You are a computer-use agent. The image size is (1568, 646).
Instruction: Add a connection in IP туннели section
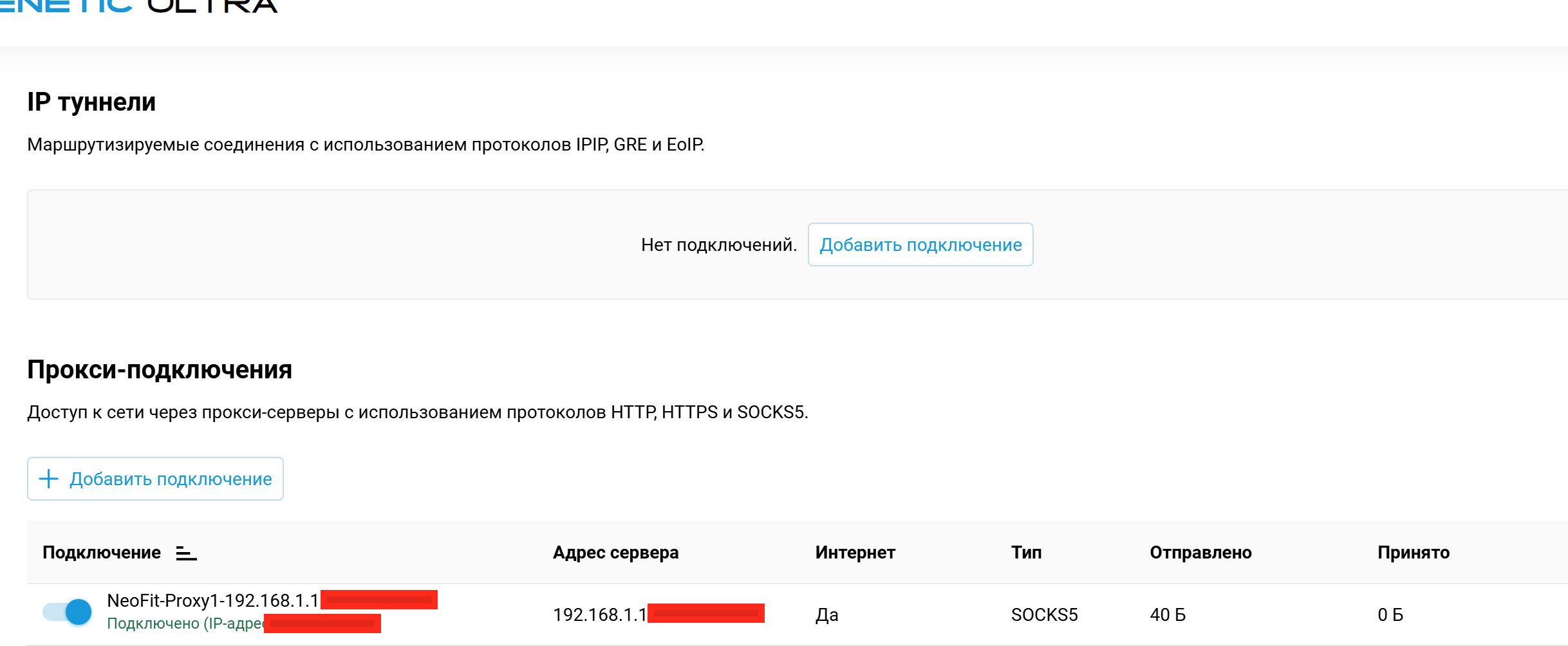[920, 245]
